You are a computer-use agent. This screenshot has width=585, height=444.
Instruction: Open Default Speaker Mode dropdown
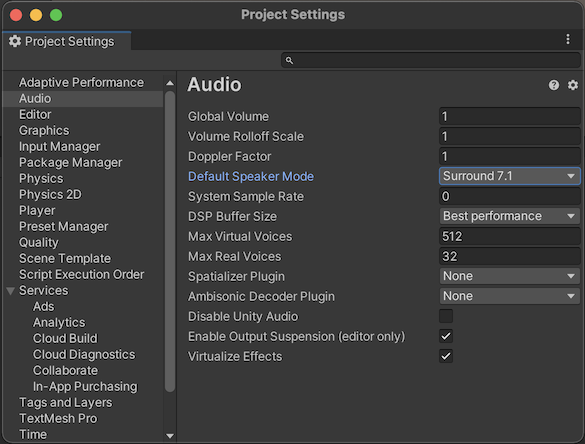pos(510,176)
